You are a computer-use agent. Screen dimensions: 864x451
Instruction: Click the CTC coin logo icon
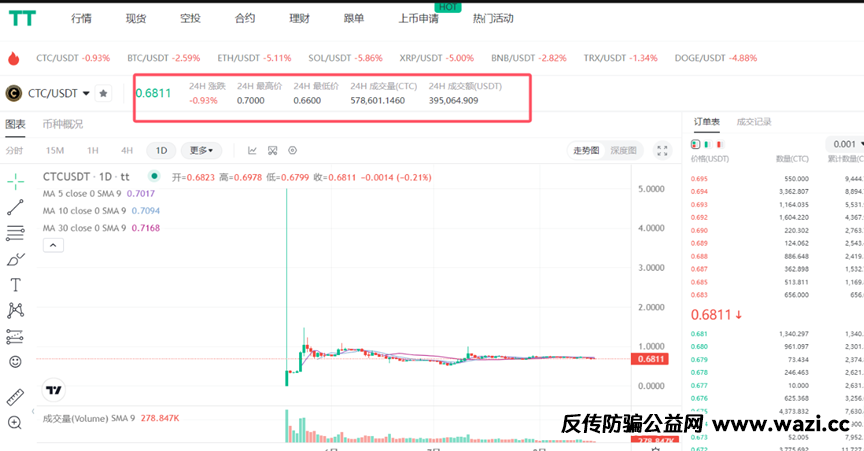pos(14,93)
